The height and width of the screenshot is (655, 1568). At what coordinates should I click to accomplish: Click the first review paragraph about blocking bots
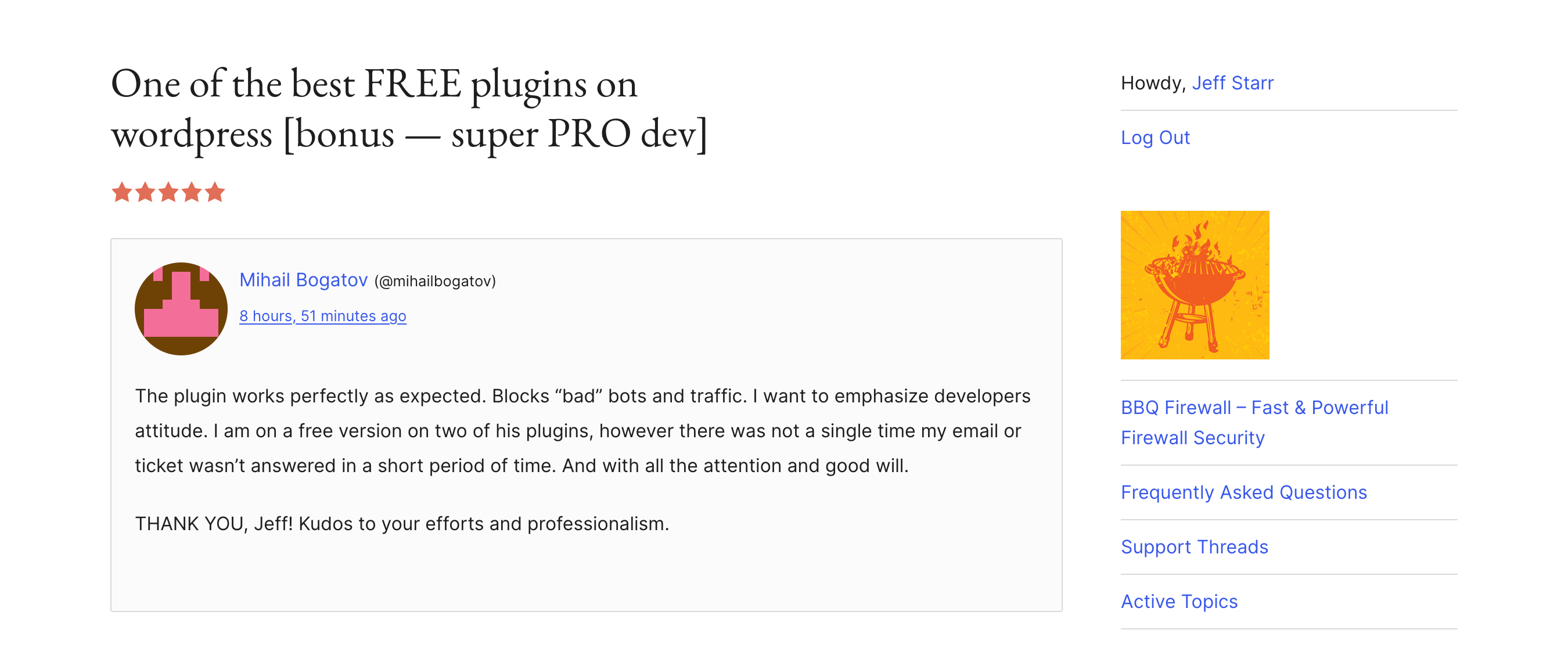click(x=582, y=431)
